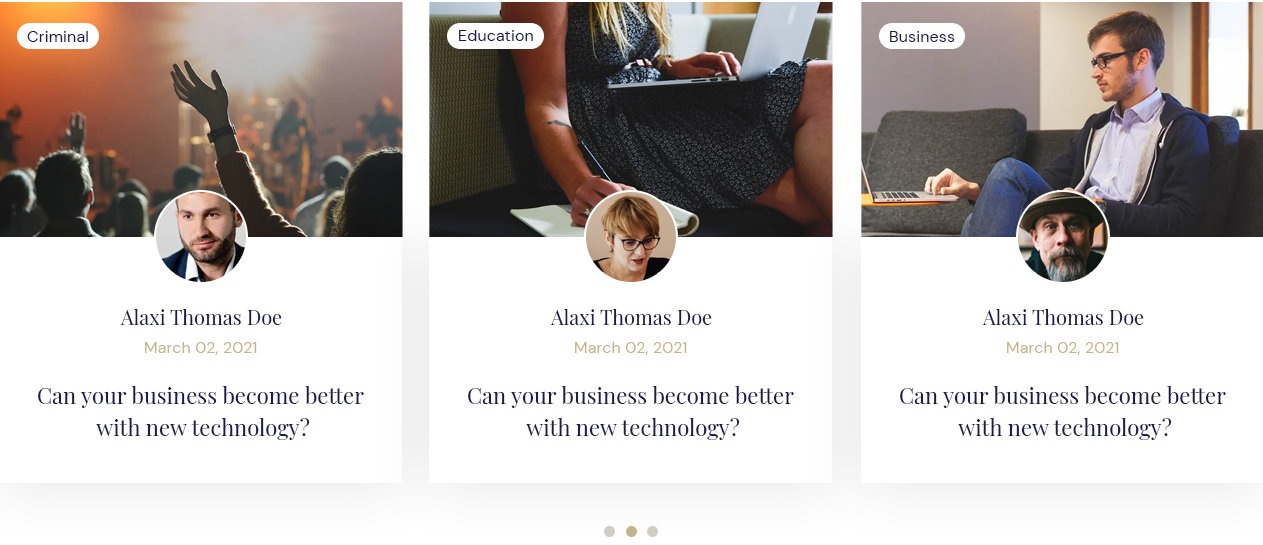Select the first carousel pagination dot
The image size is (1263, 545).
(609, 532)
